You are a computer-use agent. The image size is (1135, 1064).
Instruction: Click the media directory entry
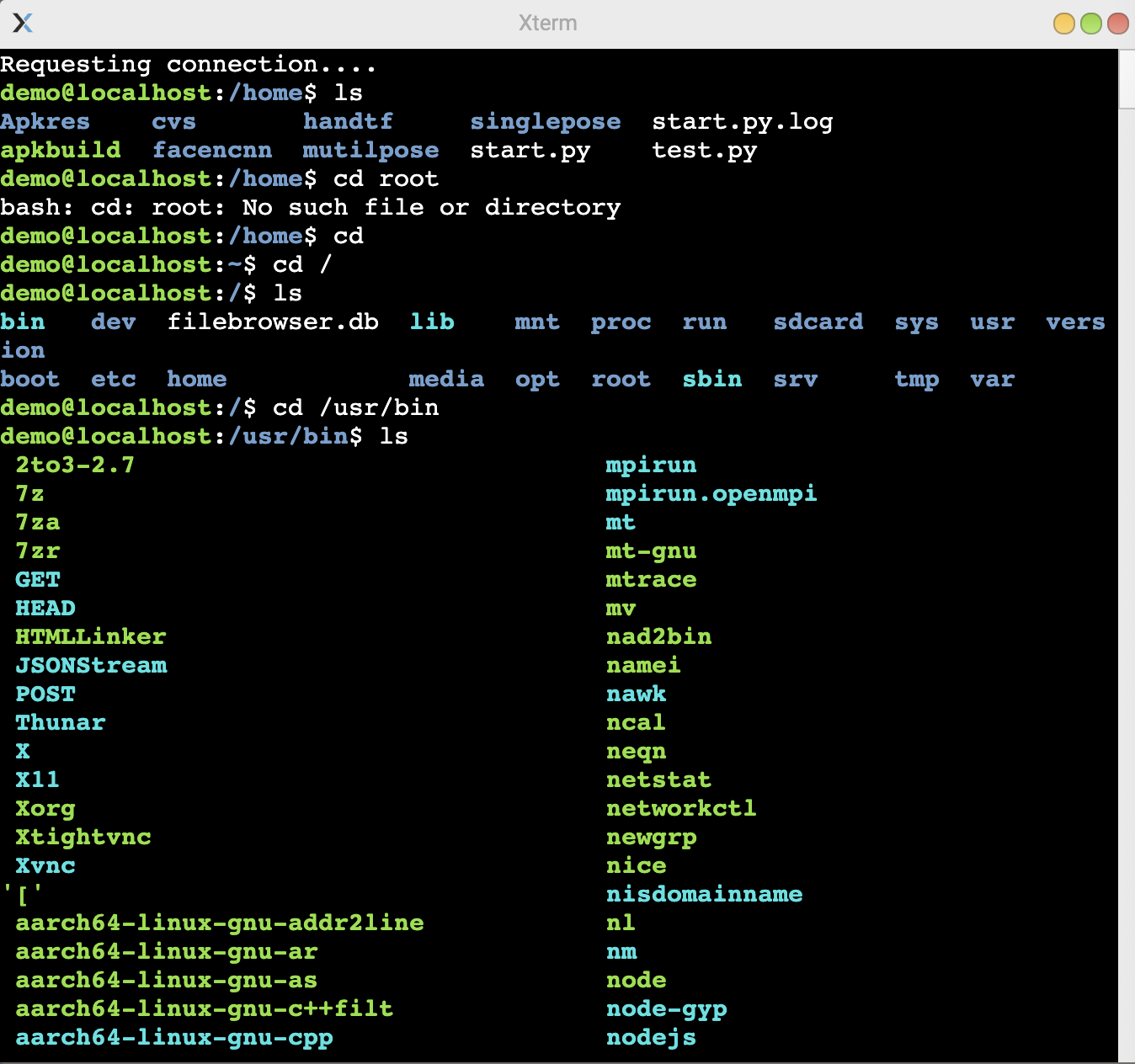(x=447, y=379)
